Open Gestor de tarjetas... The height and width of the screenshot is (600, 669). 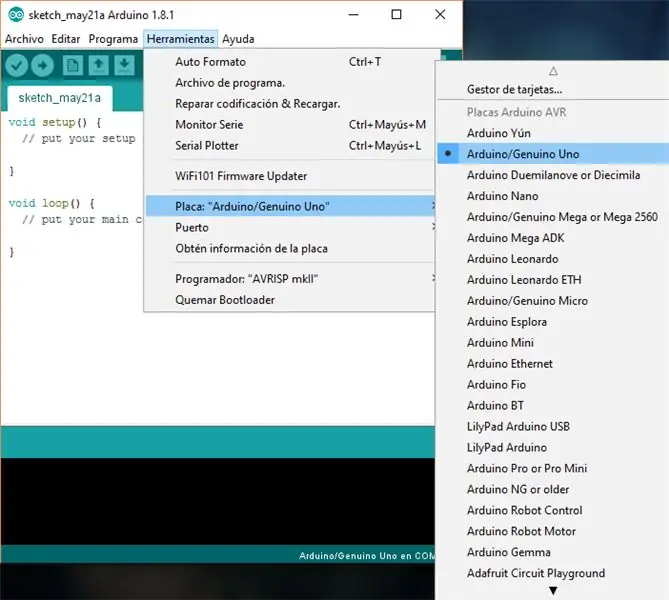(x=553, y=90)
